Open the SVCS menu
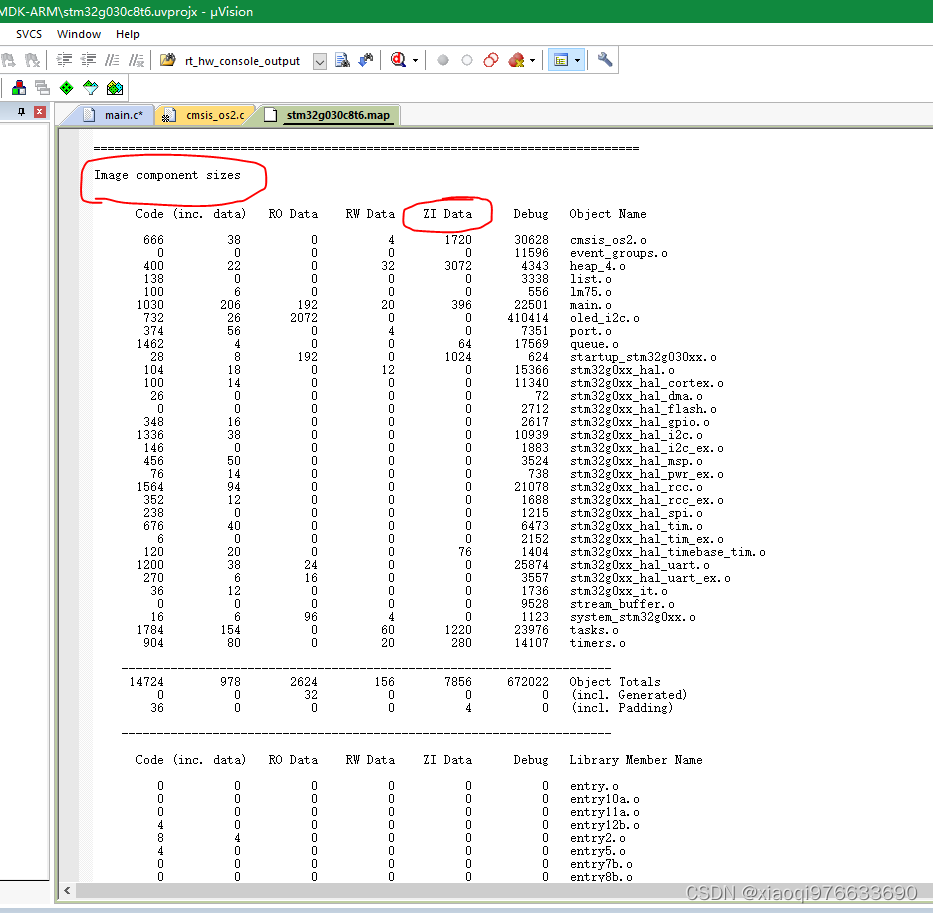Screen dimensions: 933x913 coord(29,34)
